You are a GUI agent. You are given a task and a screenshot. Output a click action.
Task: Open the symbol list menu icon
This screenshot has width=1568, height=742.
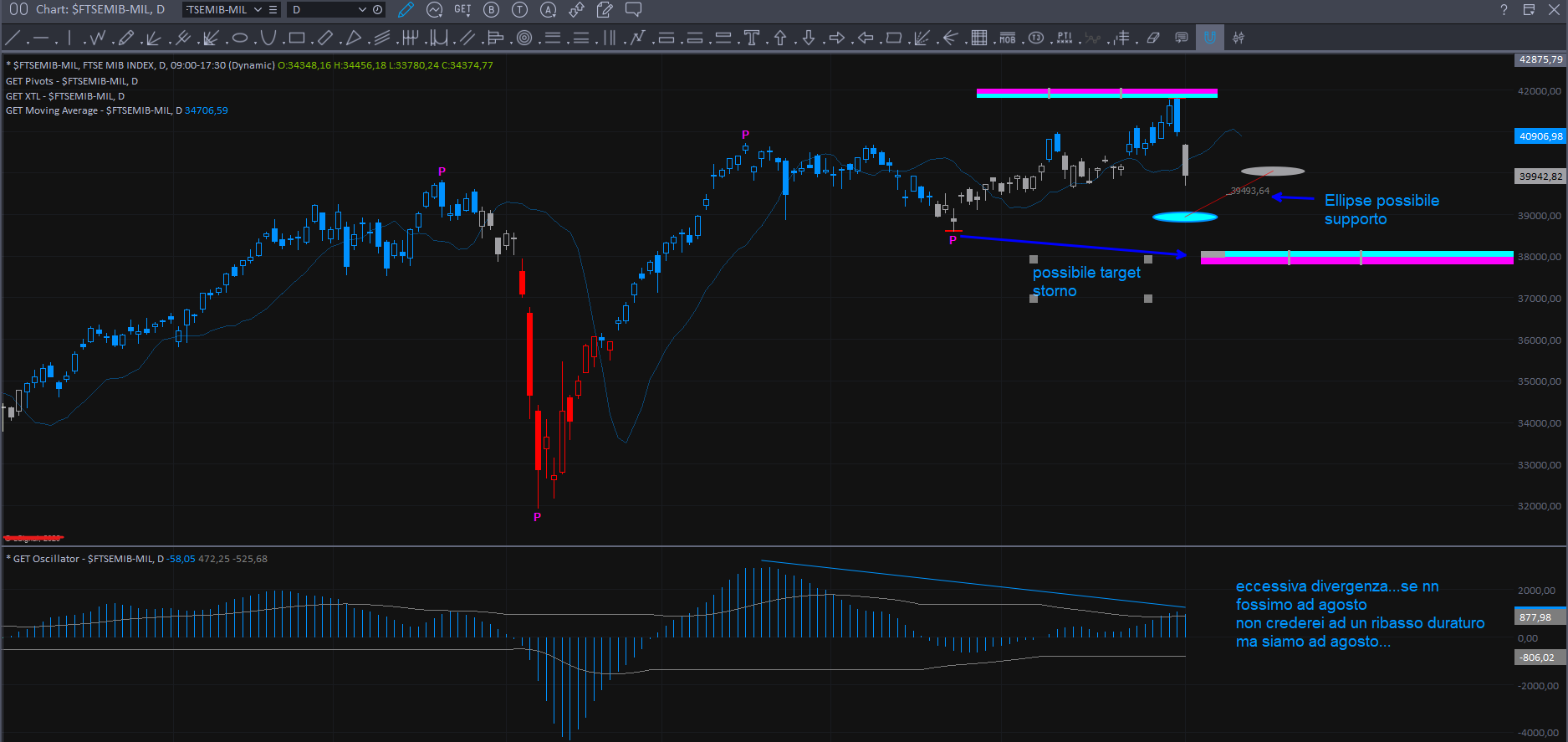[273, 10]
